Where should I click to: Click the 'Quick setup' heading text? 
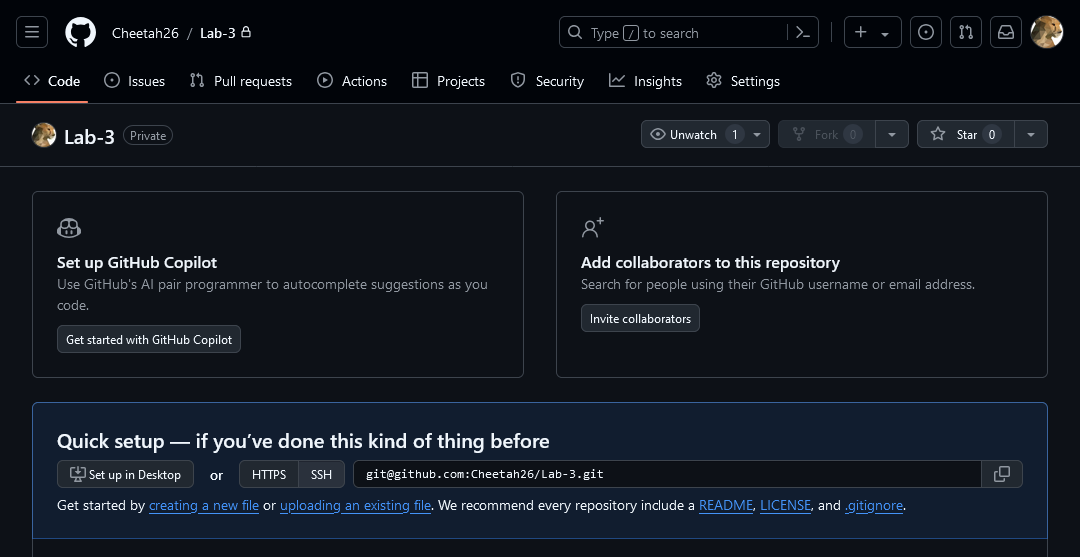pyautogui.click(x=303, y=441)
